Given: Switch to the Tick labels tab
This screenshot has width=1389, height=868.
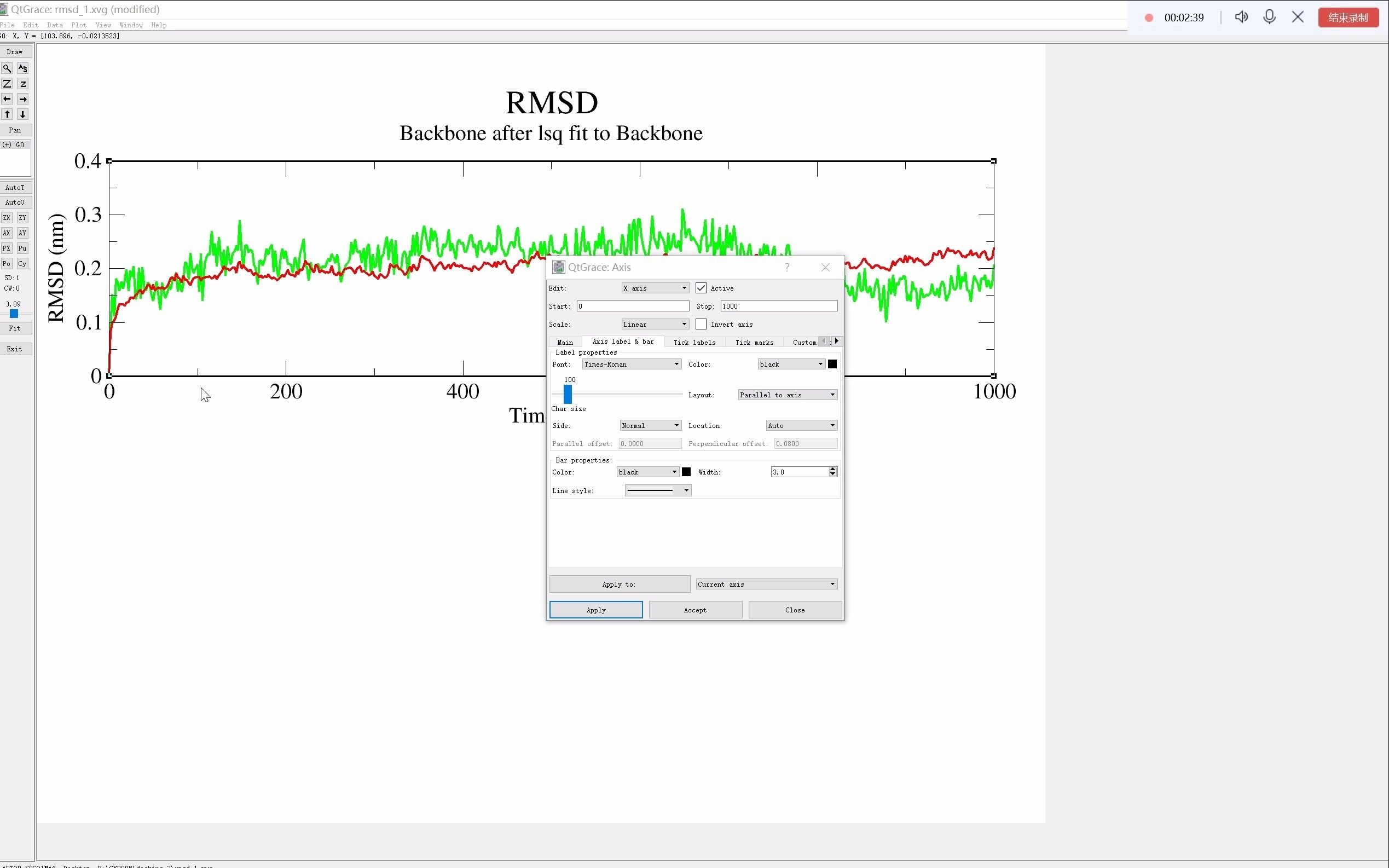Looking at the screenshot, I should point(694,342).
